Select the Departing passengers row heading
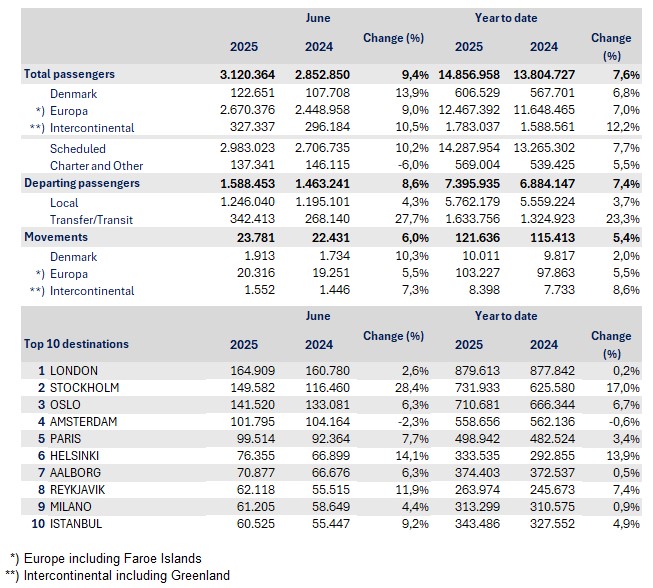Screen dimensions: 653x588 [x=81, y=183]
